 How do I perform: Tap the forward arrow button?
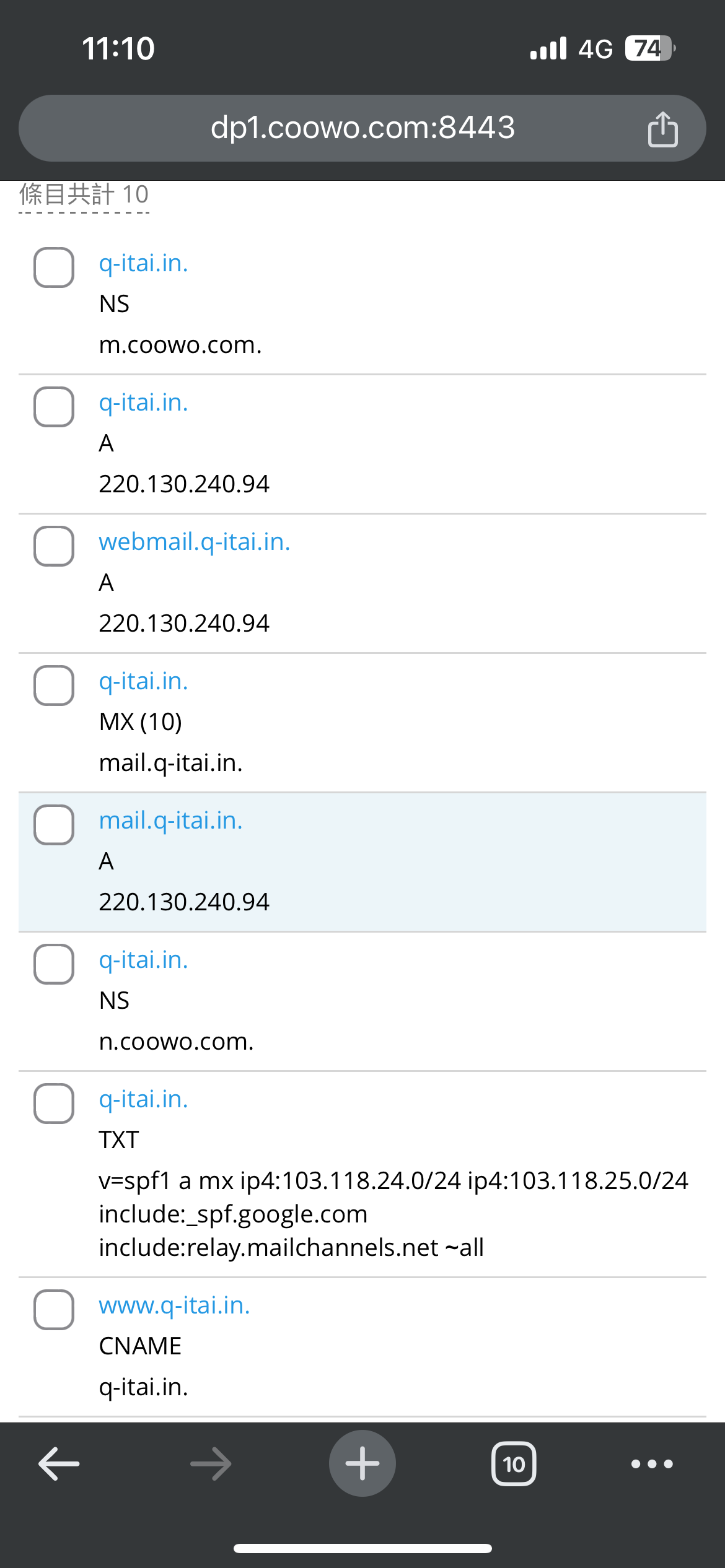(211, 1464)
